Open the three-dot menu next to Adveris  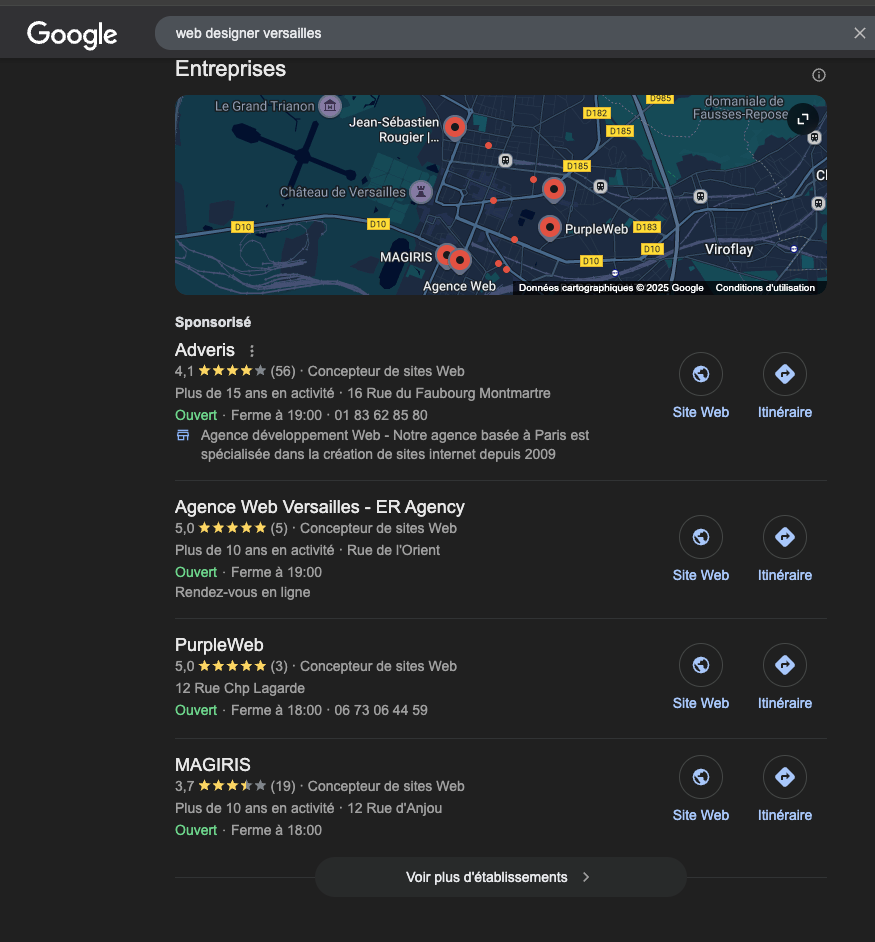point(252,350)
